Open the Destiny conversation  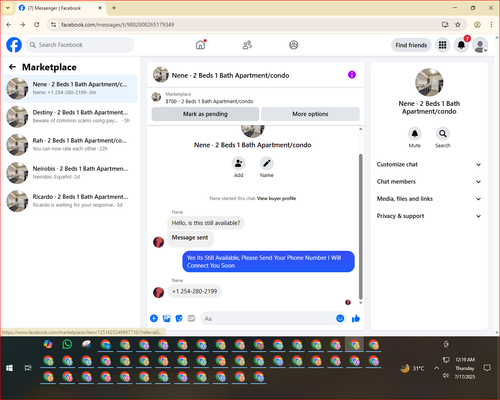(x=70, y=116)
